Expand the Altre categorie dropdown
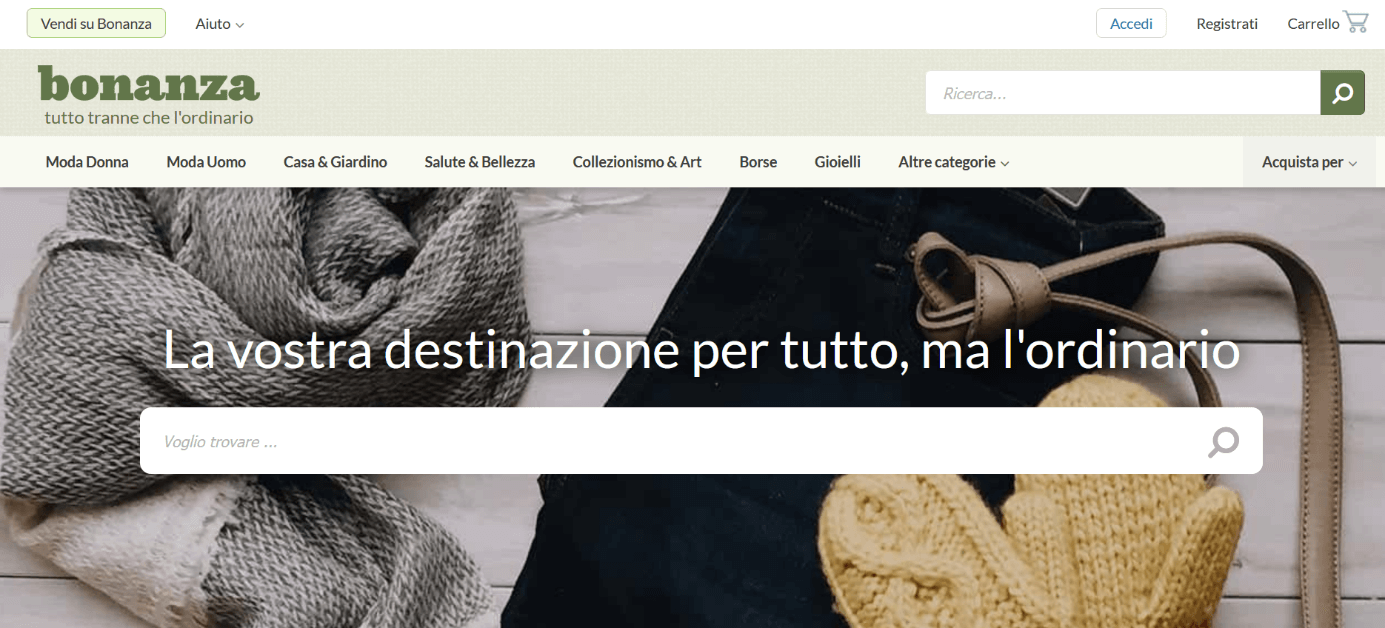1385x628 pixels. pyautogui.click(x=954, y=162)
